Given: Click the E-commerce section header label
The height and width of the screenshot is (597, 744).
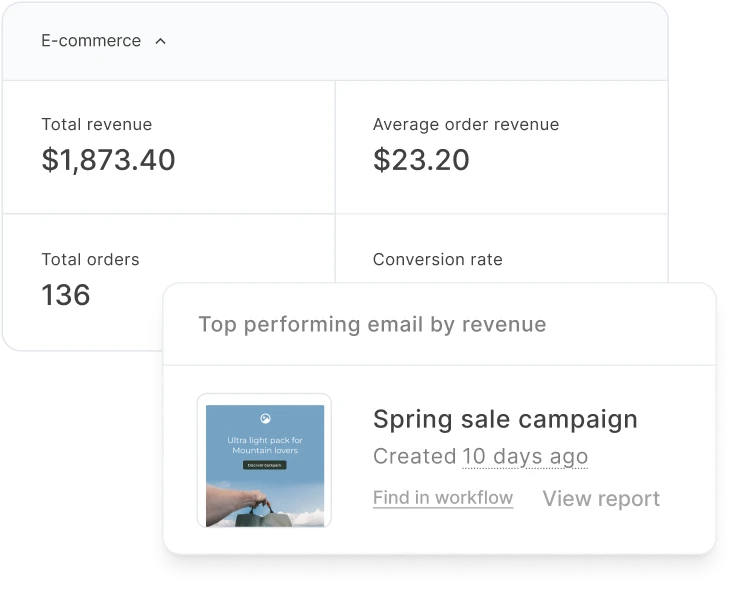Looking at the screenshot, I should pyautogui.click(x=91, y=41).
